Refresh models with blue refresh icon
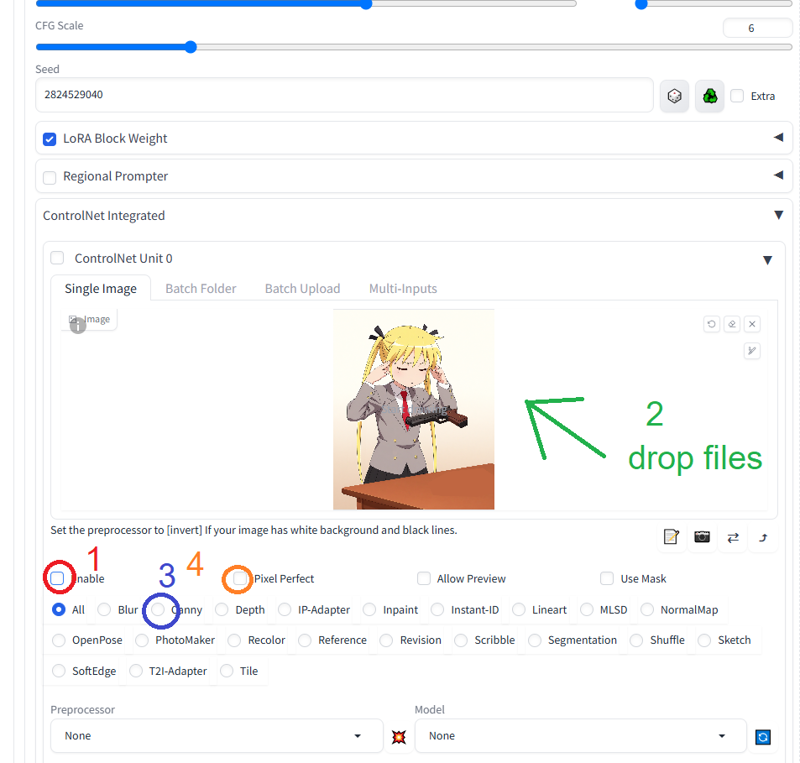Screen dimensions: 800x763 (763, 736)
